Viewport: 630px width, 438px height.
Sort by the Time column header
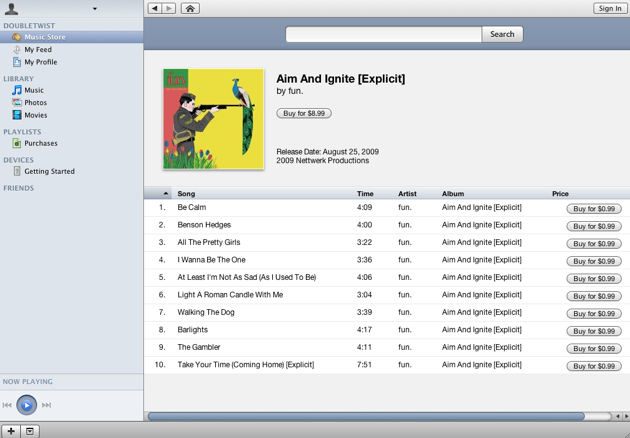(x=365, y=194)
